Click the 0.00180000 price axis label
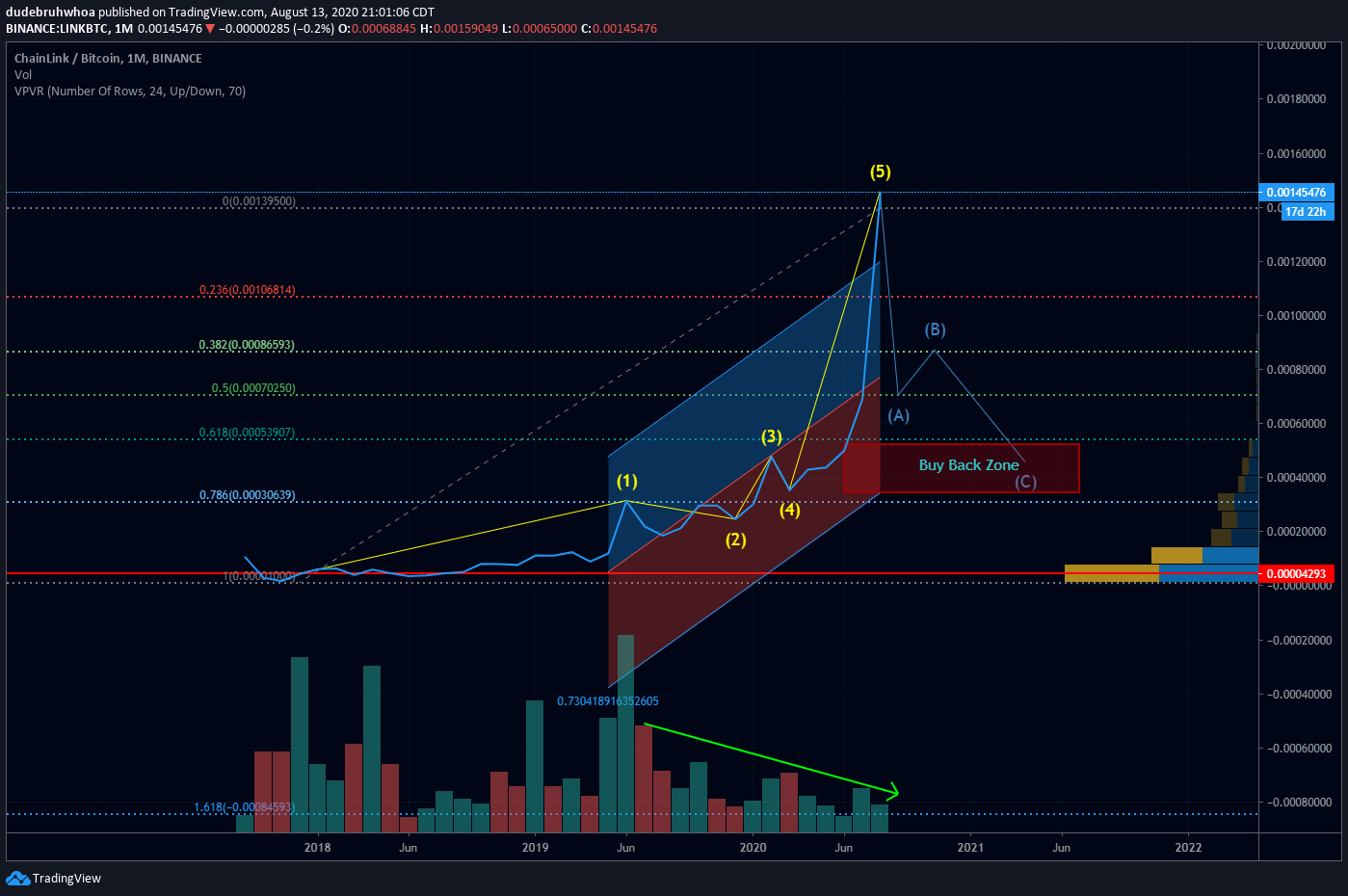This screenshot has width=1348, height=896. click(x=1296, y=99)
